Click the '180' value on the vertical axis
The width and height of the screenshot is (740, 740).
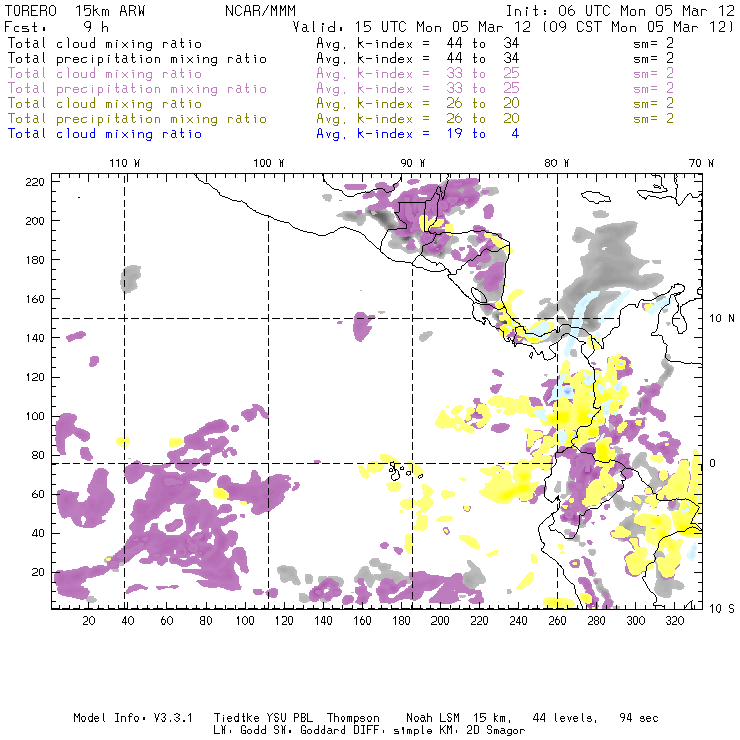pos(35,260)
